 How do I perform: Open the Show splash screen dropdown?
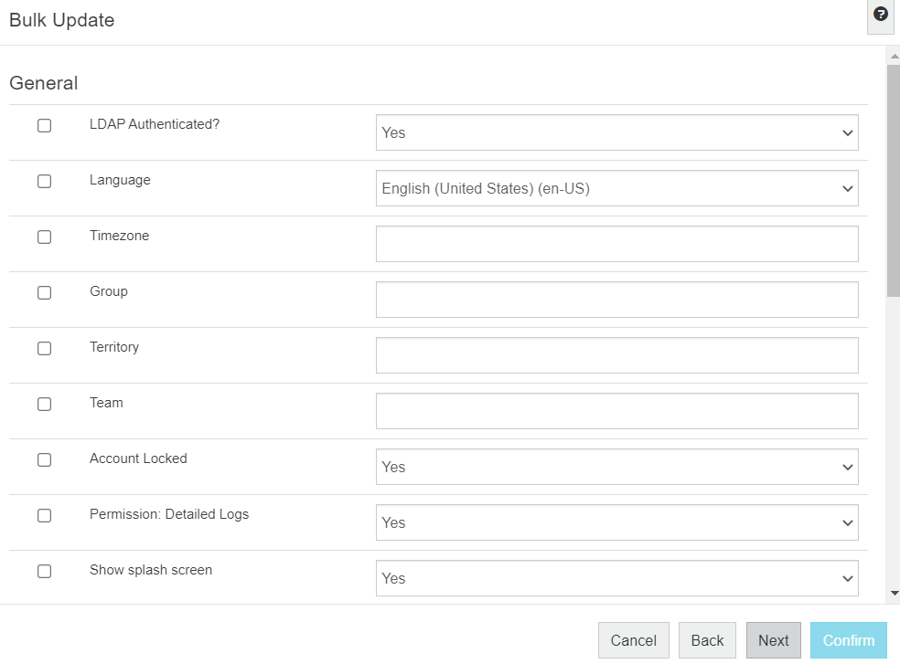[617, 578]
